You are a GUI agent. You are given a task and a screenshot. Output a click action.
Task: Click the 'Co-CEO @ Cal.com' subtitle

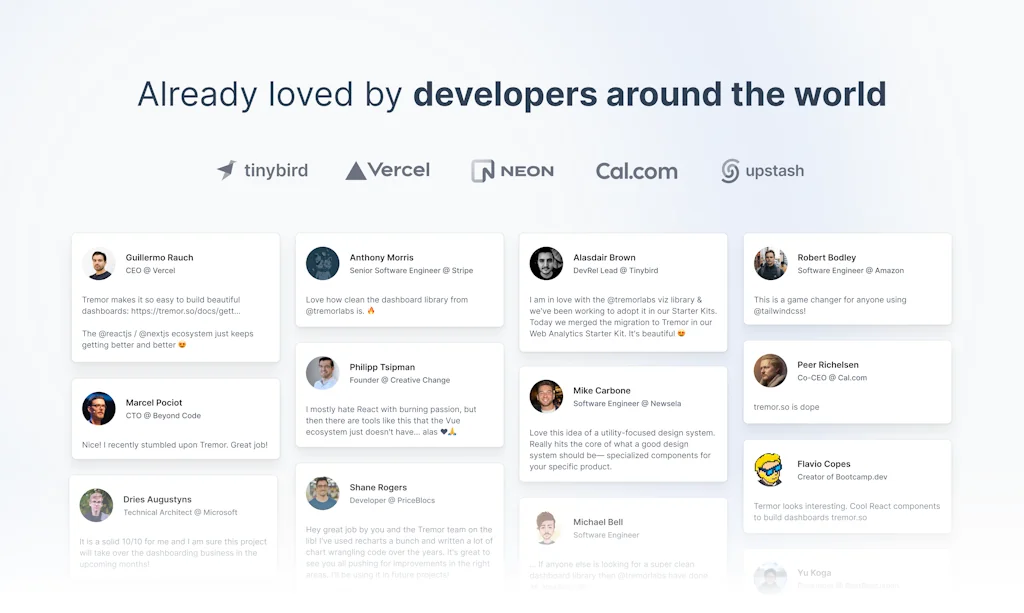832,377
